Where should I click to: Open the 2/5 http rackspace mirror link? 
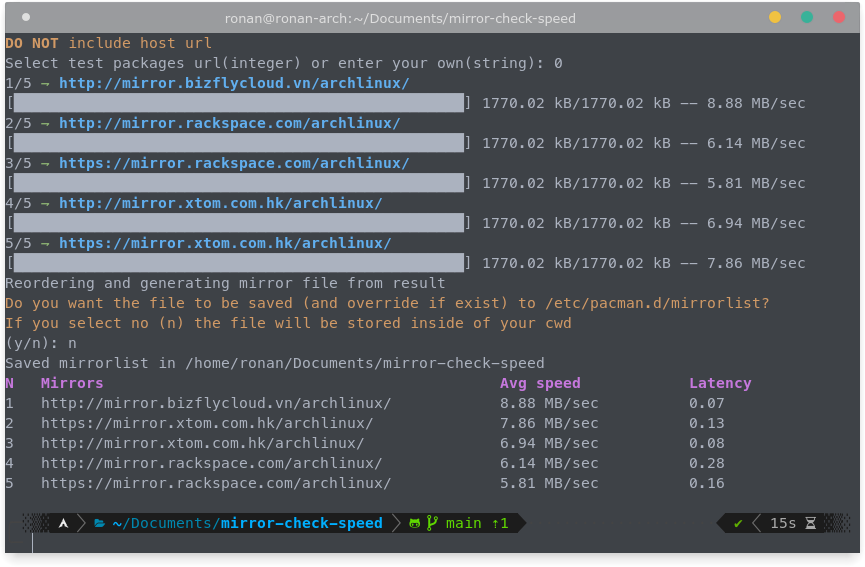tap(229, 123)
